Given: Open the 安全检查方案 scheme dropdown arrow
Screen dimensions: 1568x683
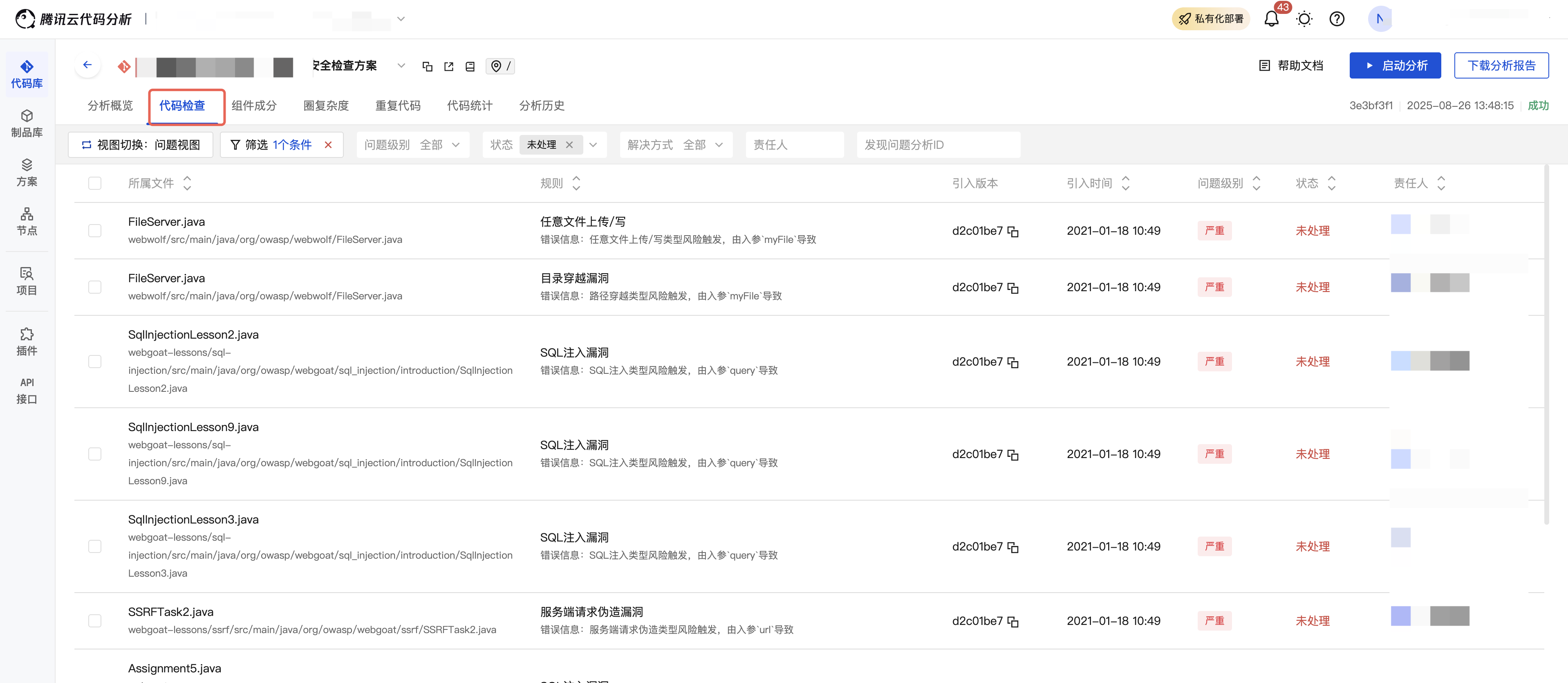Looking at the screenshot, I should coord(401,66).
